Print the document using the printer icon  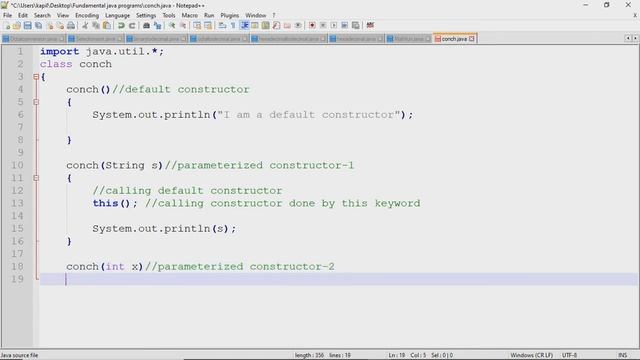click(x=71, y=25)
